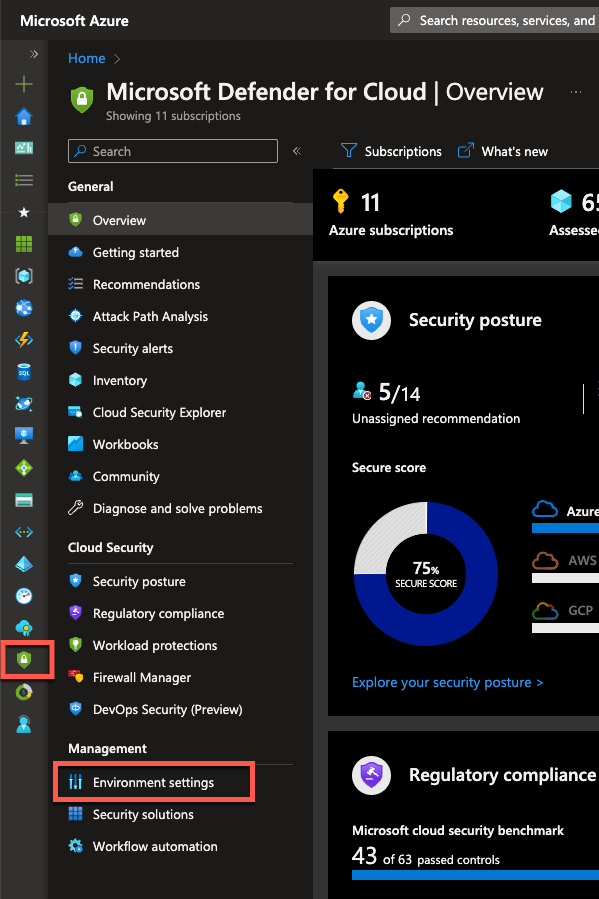Click Microsoft cloud security benchmark text
The width and height of the screenshot is (599, 899).
458,830
